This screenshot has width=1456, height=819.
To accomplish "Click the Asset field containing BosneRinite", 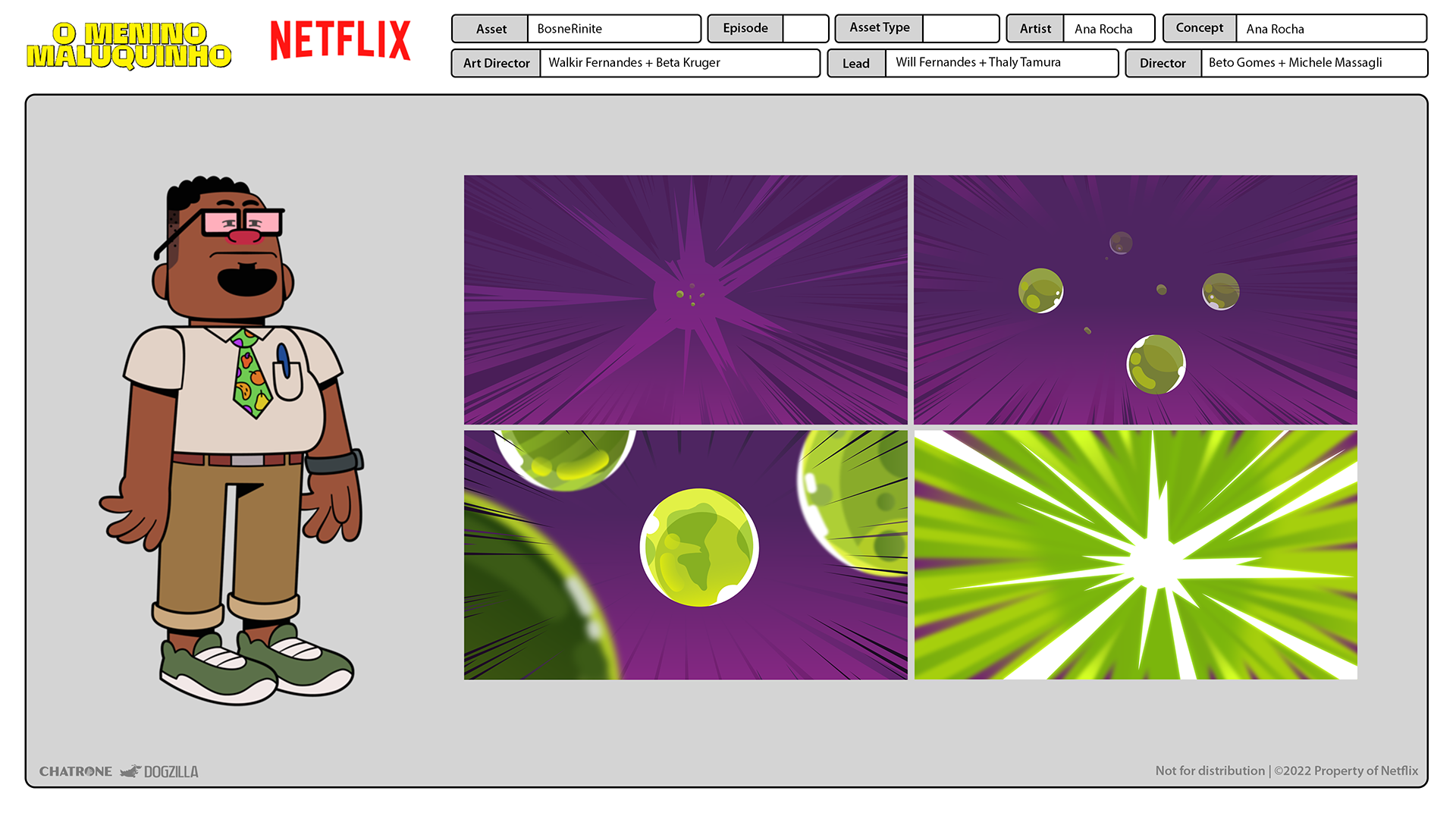I will pyautogui.click(x=613, y=29).
